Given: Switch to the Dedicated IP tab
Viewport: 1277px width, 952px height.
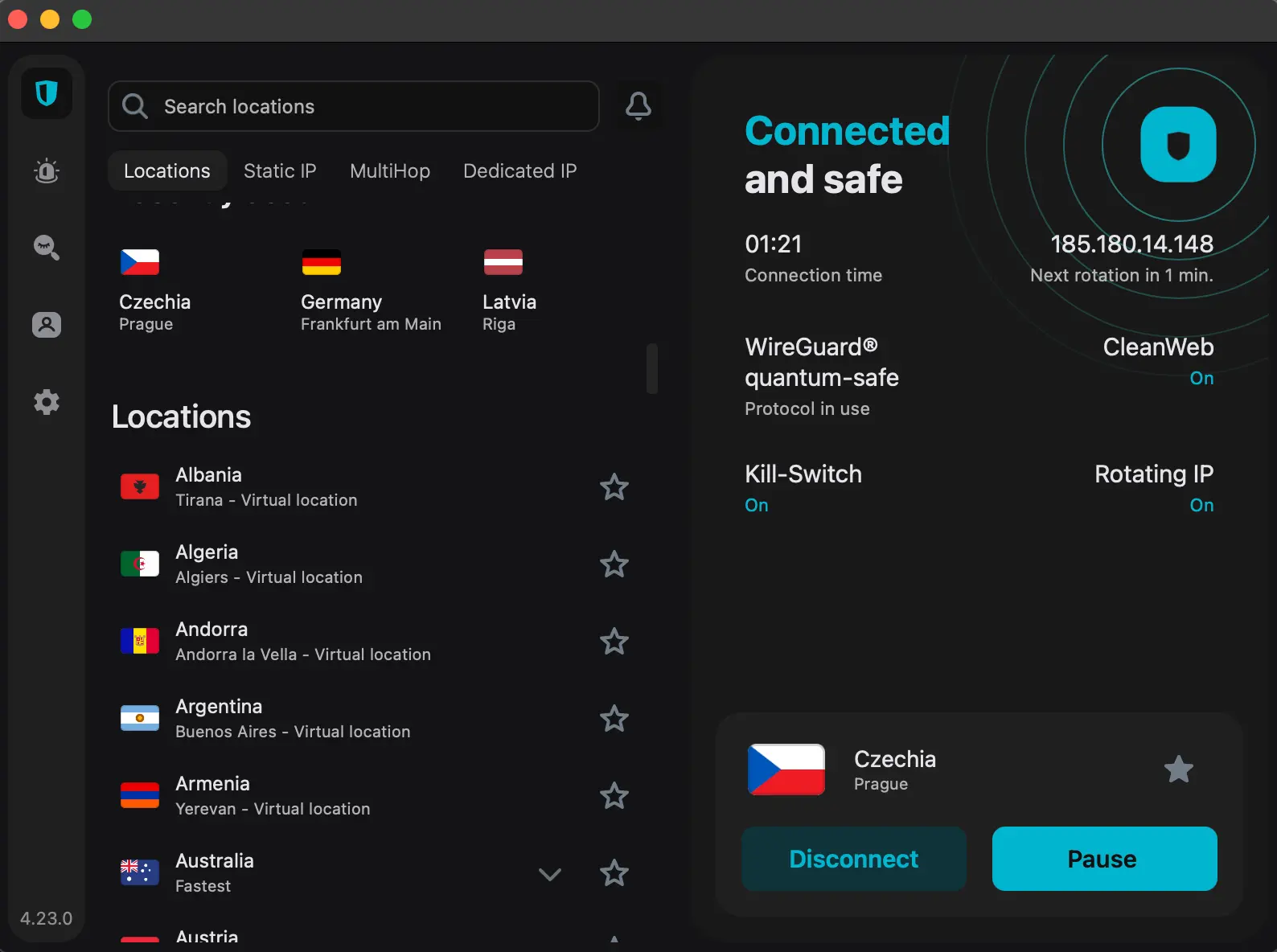Looking at the screenshot, I should click(x=519, y=170).
